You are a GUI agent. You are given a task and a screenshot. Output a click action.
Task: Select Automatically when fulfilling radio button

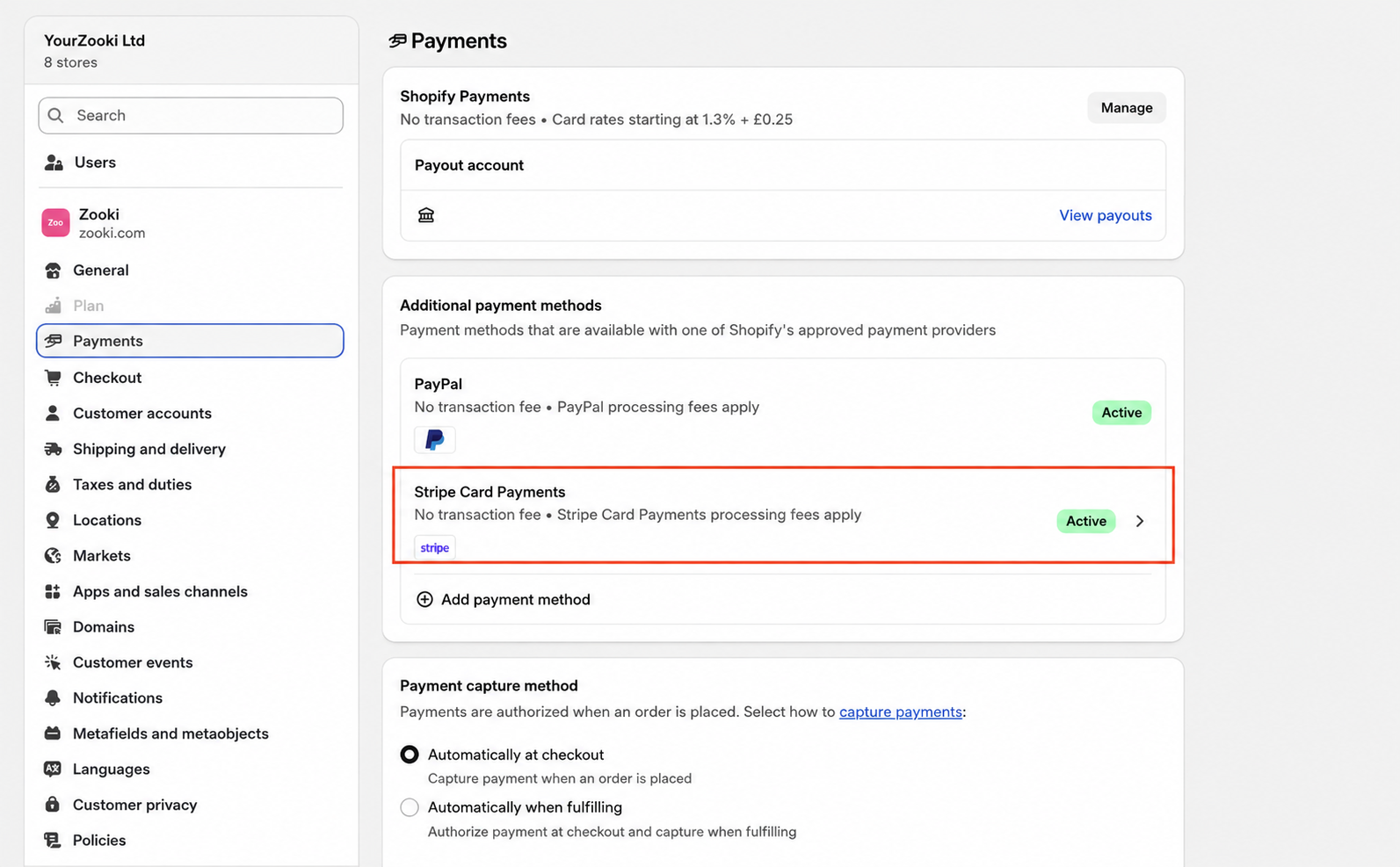pyautogui.click(x=410, y=807)
